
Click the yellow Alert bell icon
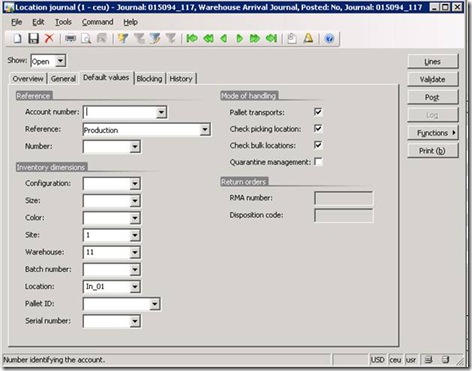tap(308, 38)
